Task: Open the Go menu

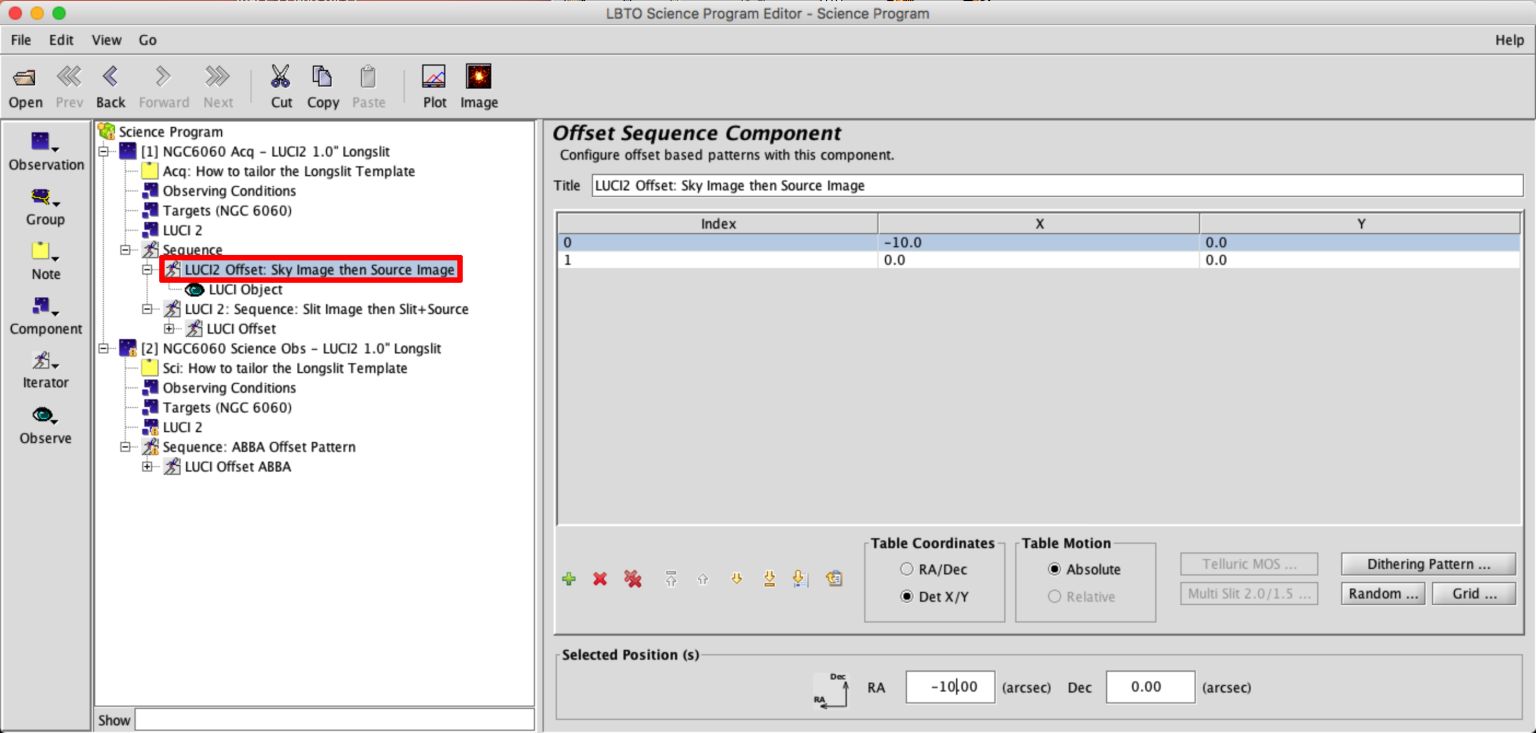Action: 148,40
